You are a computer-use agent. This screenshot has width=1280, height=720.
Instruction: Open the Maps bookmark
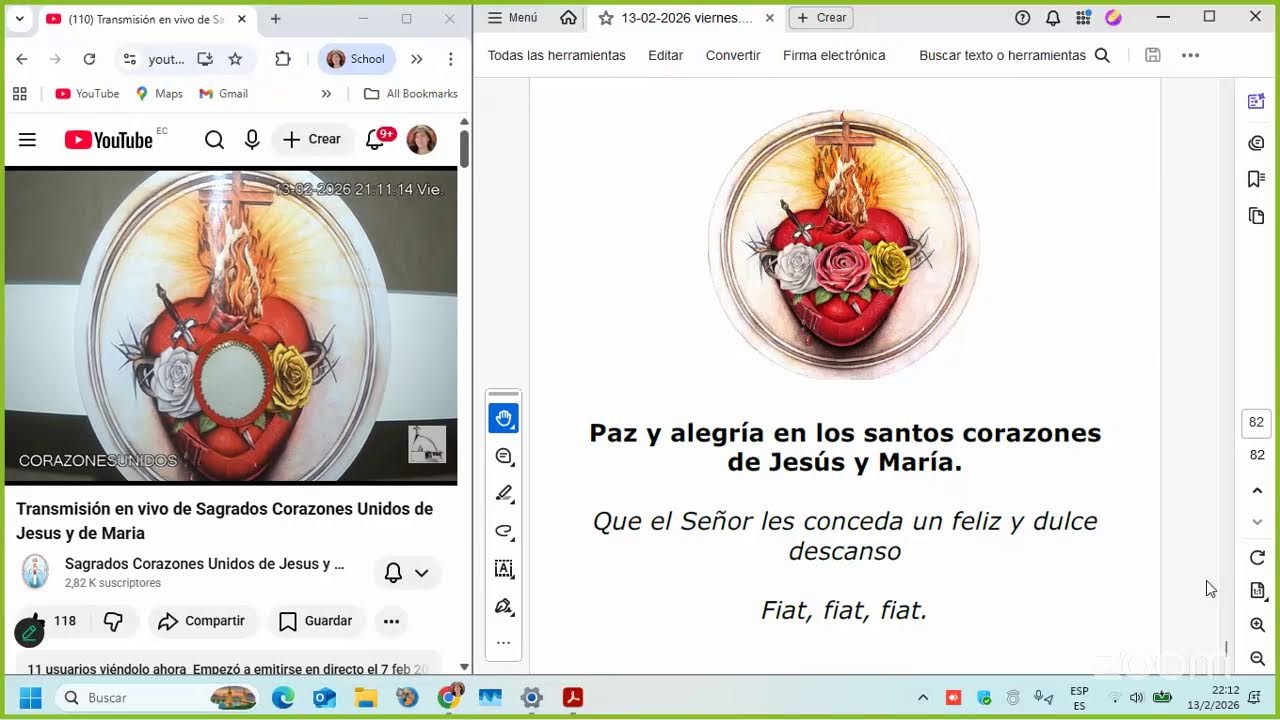[x=159, y=93]
